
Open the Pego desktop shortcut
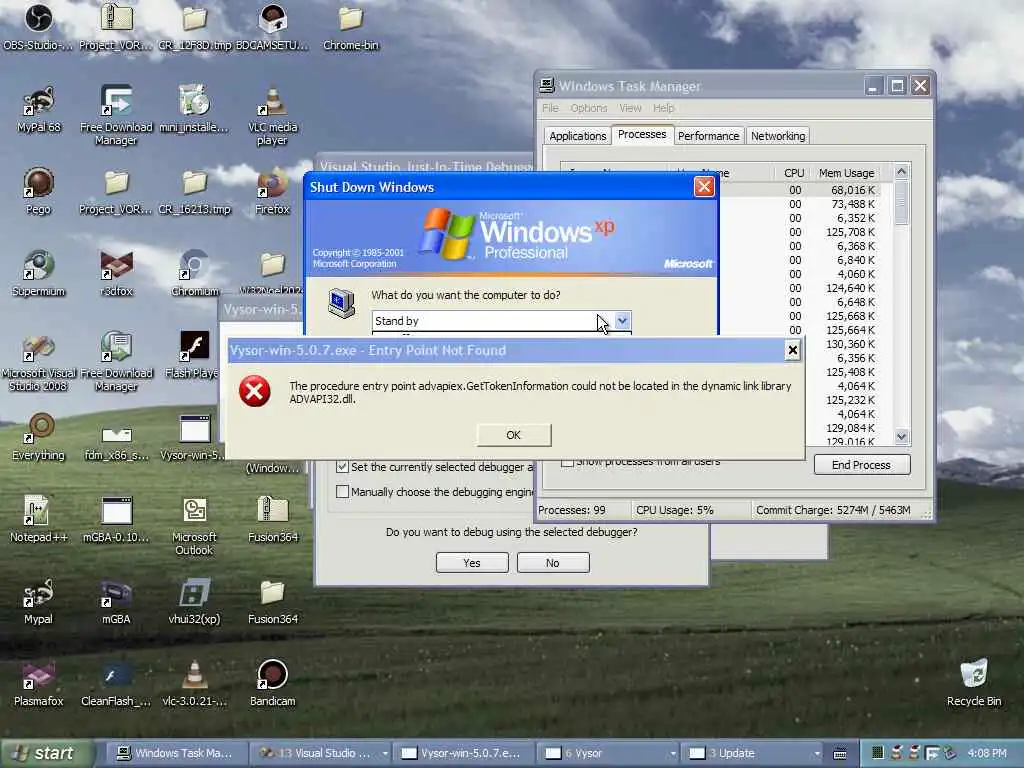[39, 191]
